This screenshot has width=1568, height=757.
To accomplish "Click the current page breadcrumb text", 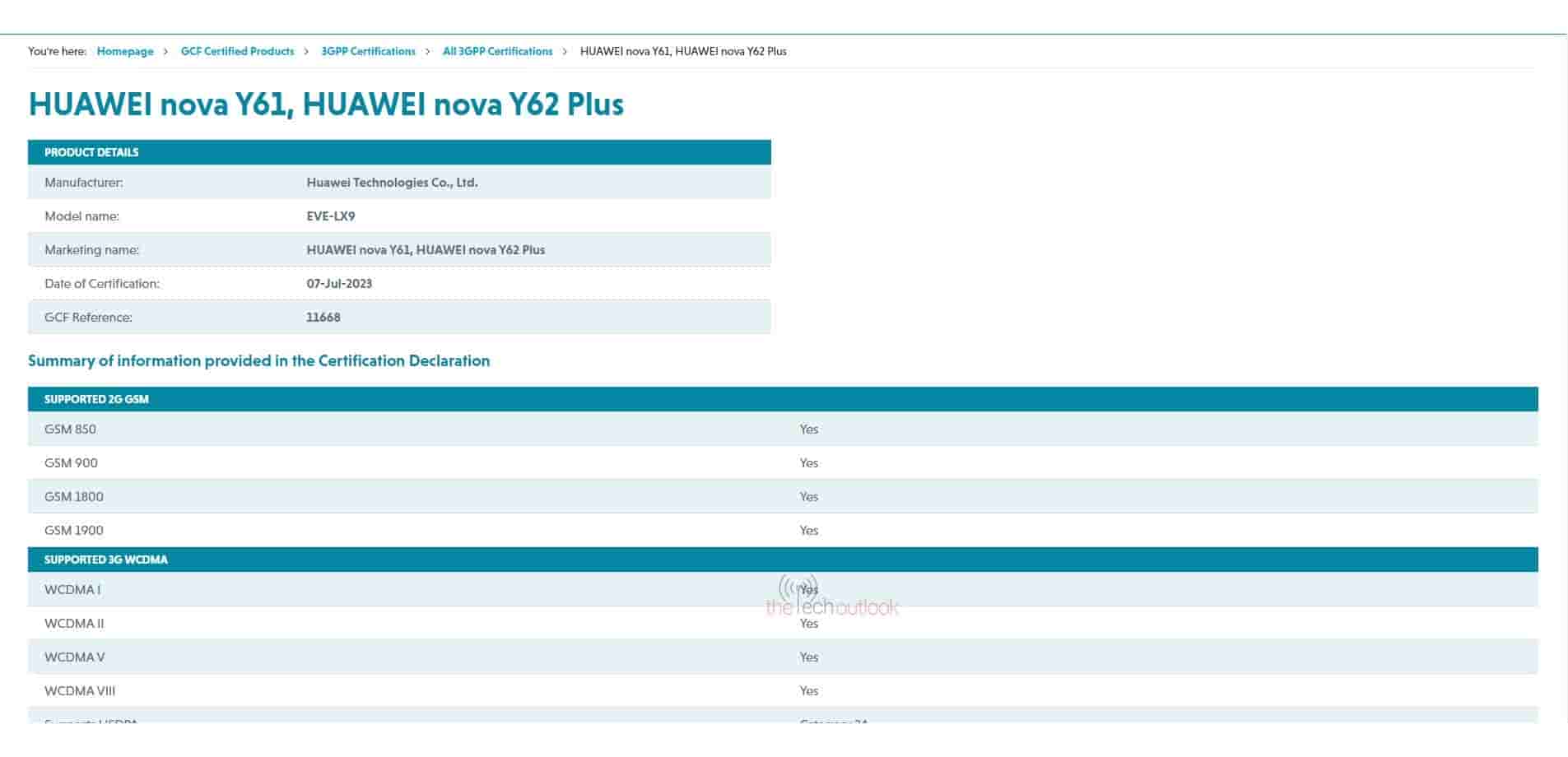I will tap(682, 51).
